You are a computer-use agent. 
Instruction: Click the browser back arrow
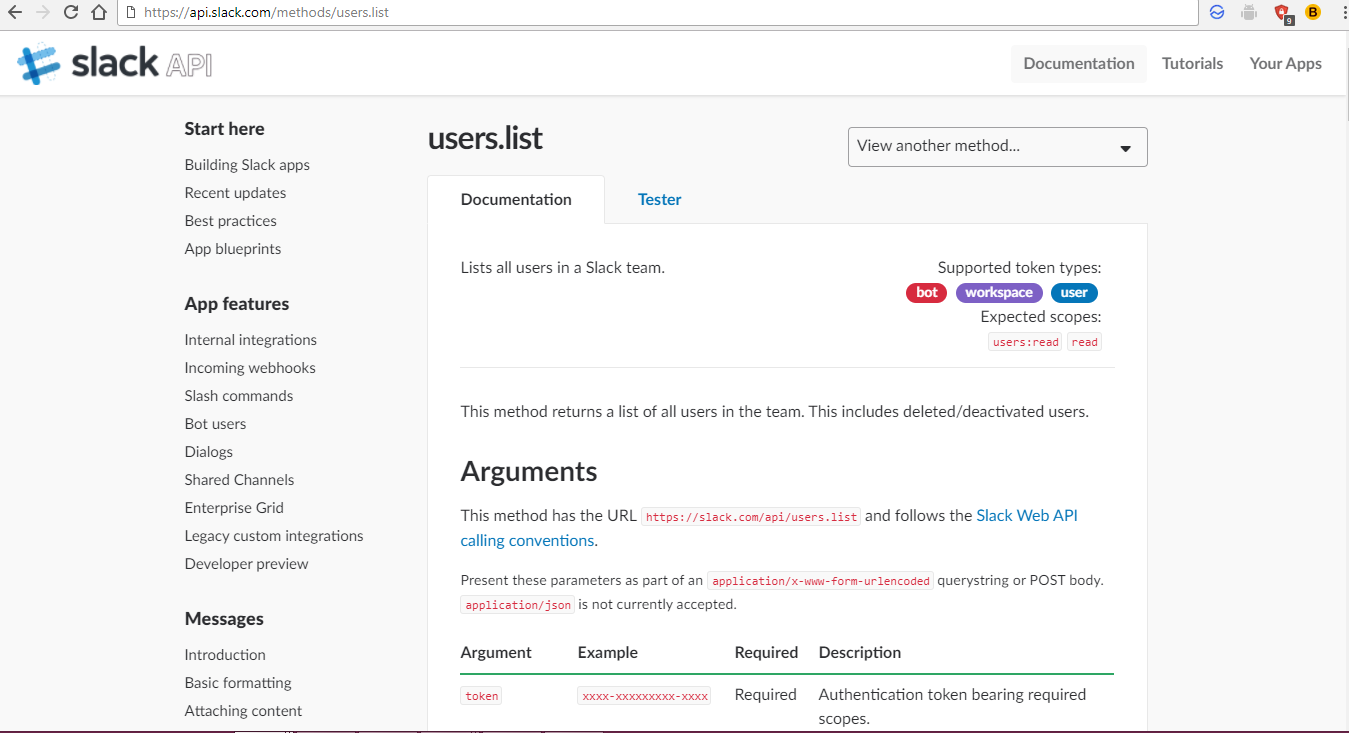pos(15,13)
